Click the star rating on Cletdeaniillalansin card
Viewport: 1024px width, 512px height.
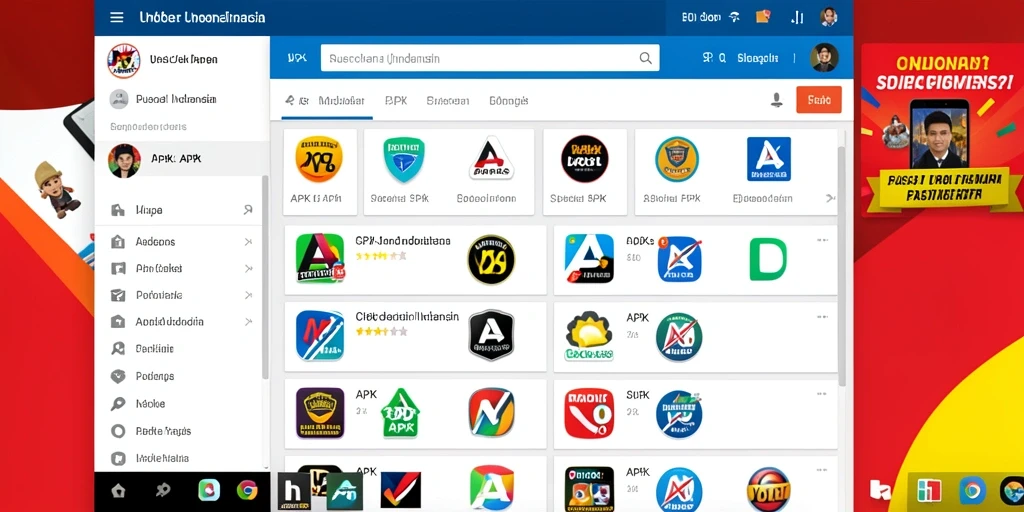[381, 332]
